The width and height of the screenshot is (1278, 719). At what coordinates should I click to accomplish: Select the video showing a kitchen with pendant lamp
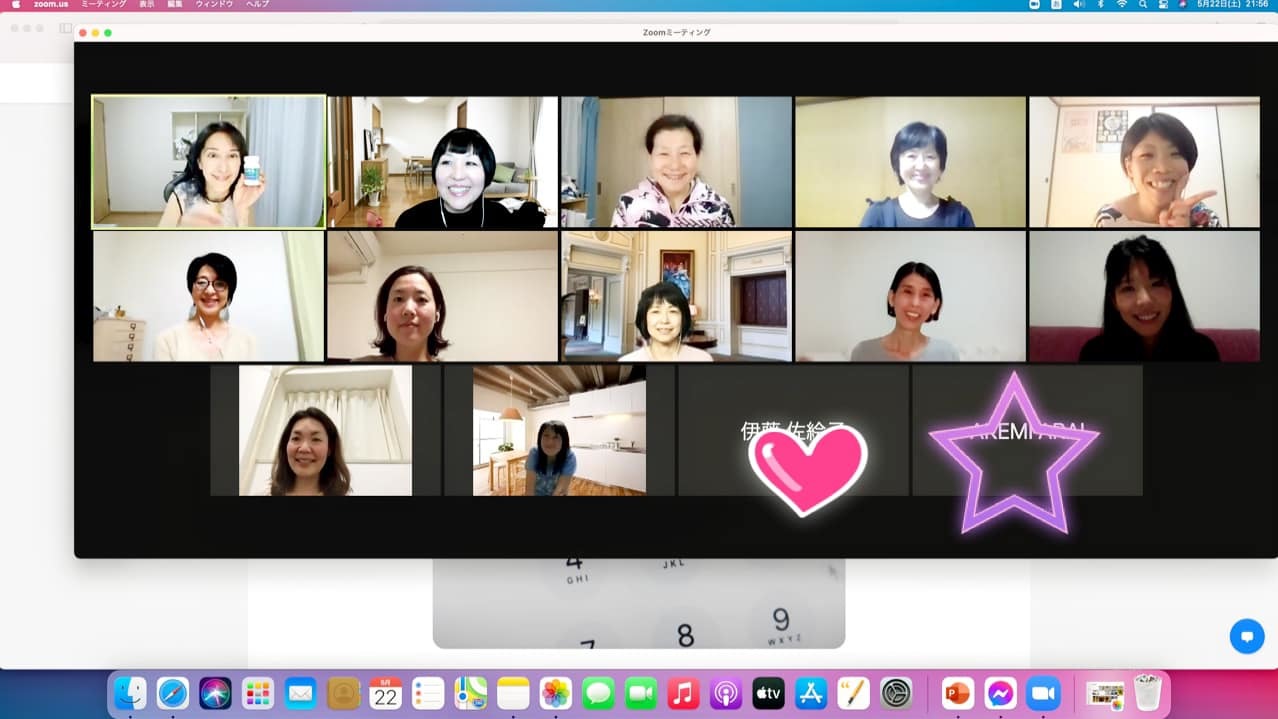(559, 430)
